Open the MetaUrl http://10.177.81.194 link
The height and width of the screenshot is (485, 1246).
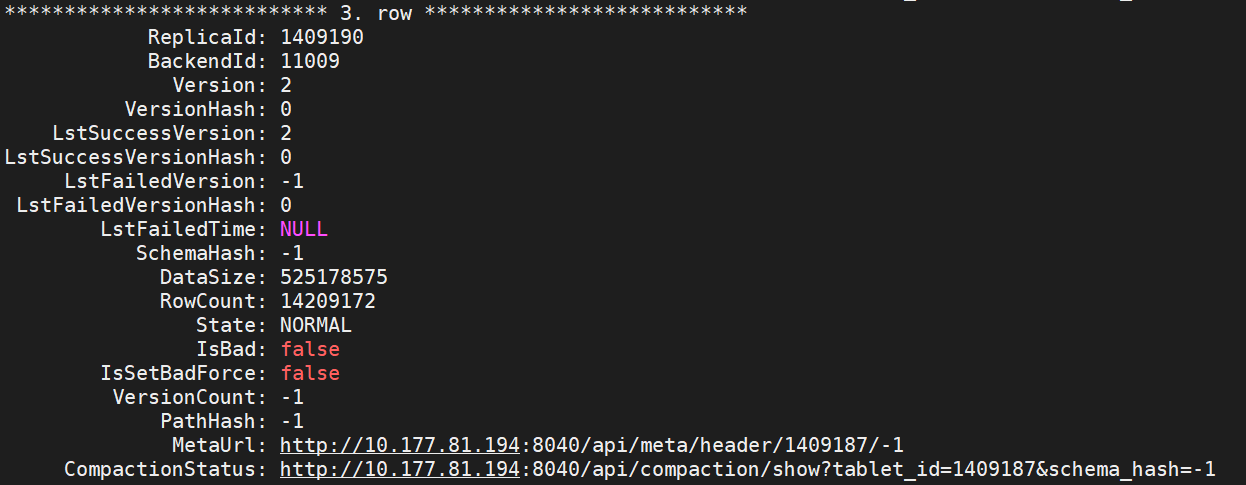tap(399, 445)
